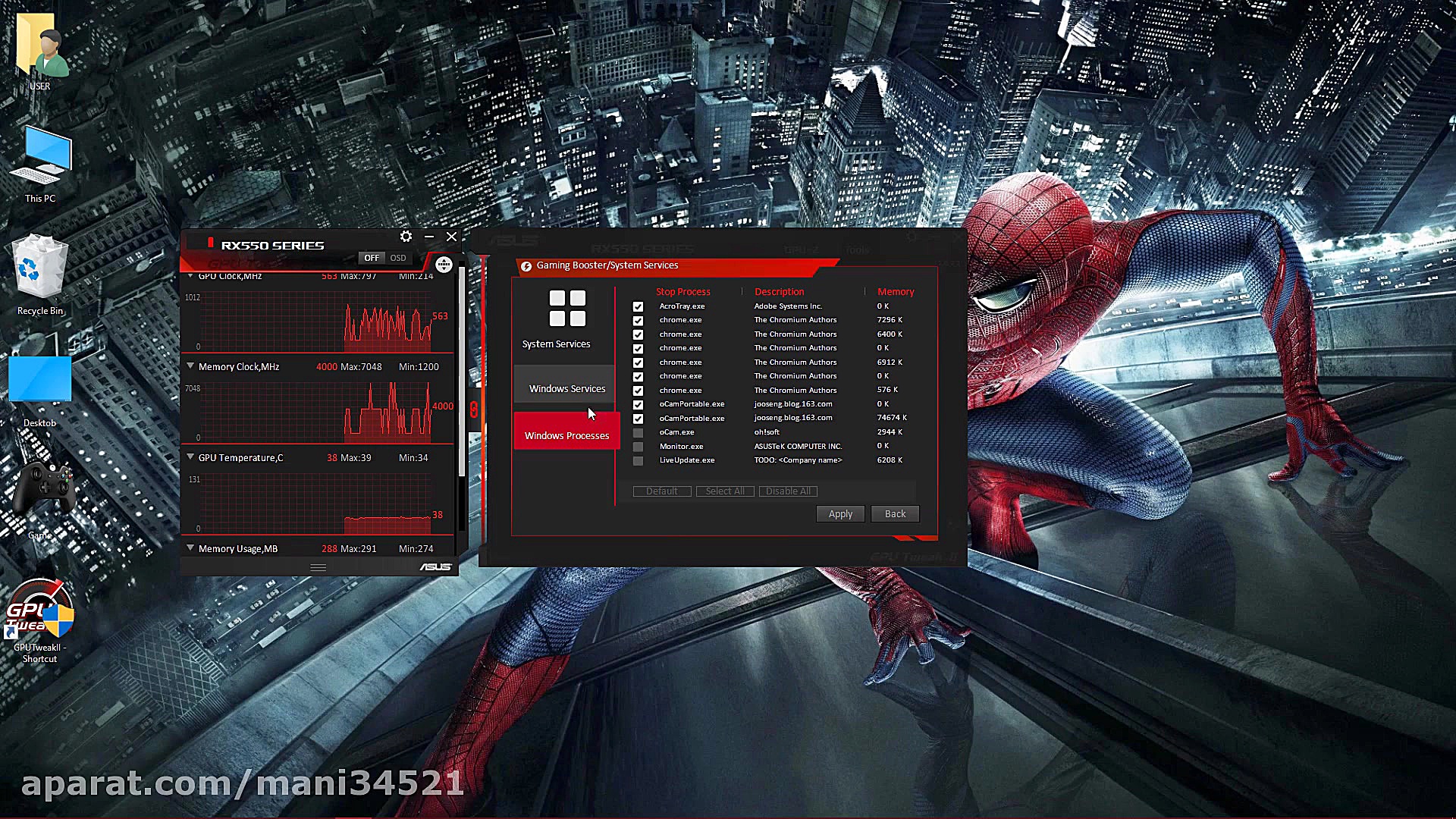Uncheck the AcroTray.exe process checkbox
The width and height of the screenshot is (1456, 819).
pos(638,306)
